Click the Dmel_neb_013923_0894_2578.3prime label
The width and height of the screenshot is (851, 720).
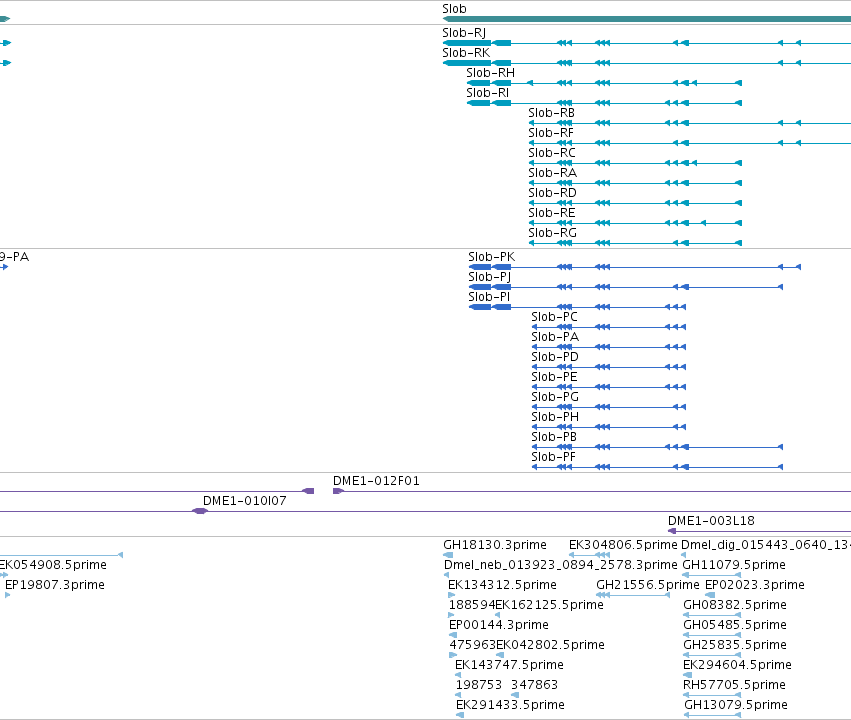[x=561, y=565]
